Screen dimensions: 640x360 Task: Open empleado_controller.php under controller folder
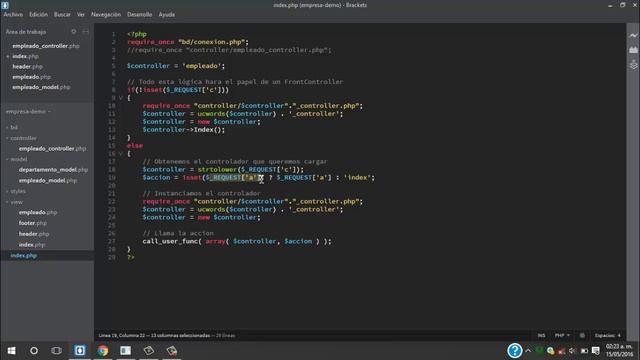pos(52,149)
